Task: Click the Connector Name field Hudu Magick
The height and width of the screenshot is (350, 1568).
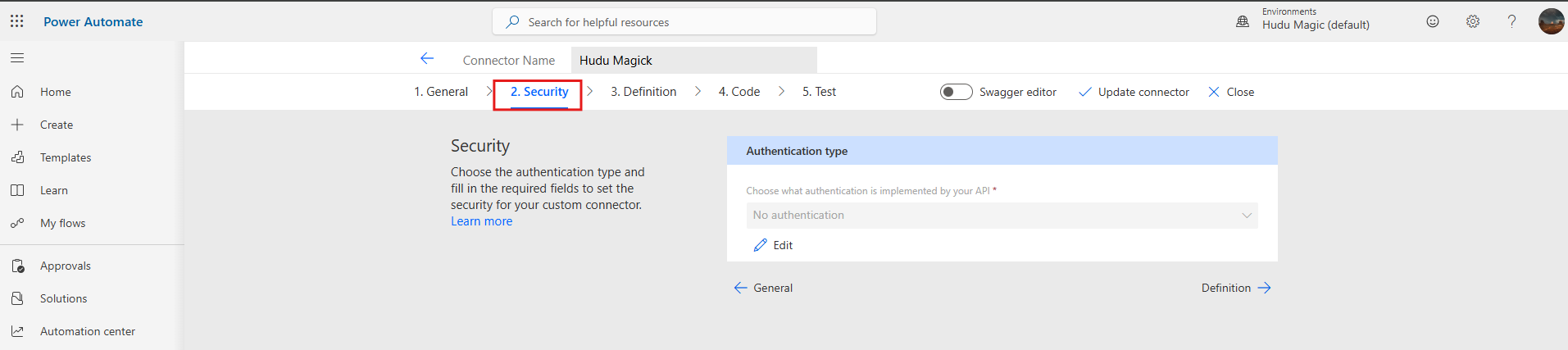Action: 693,60
